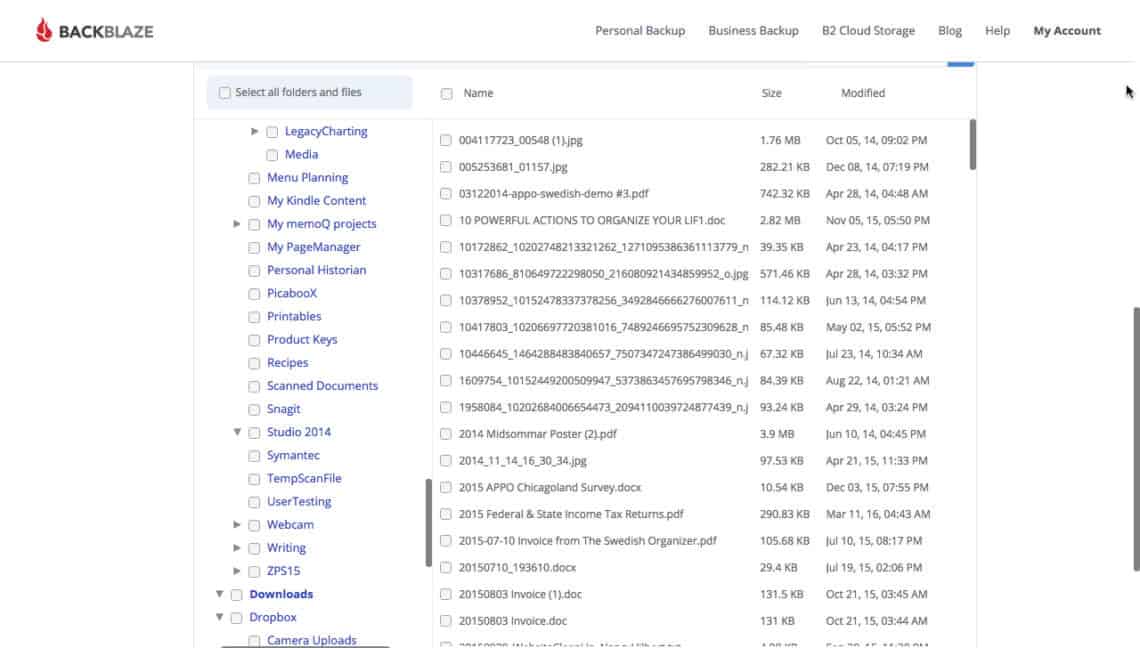Click the Modified column header
1140x648 pixels.
(863, 93)
